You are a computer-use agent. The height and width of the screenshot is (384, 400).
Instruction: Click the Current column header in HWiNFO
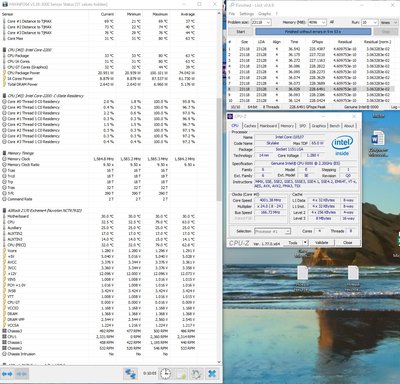coord(107,14)
